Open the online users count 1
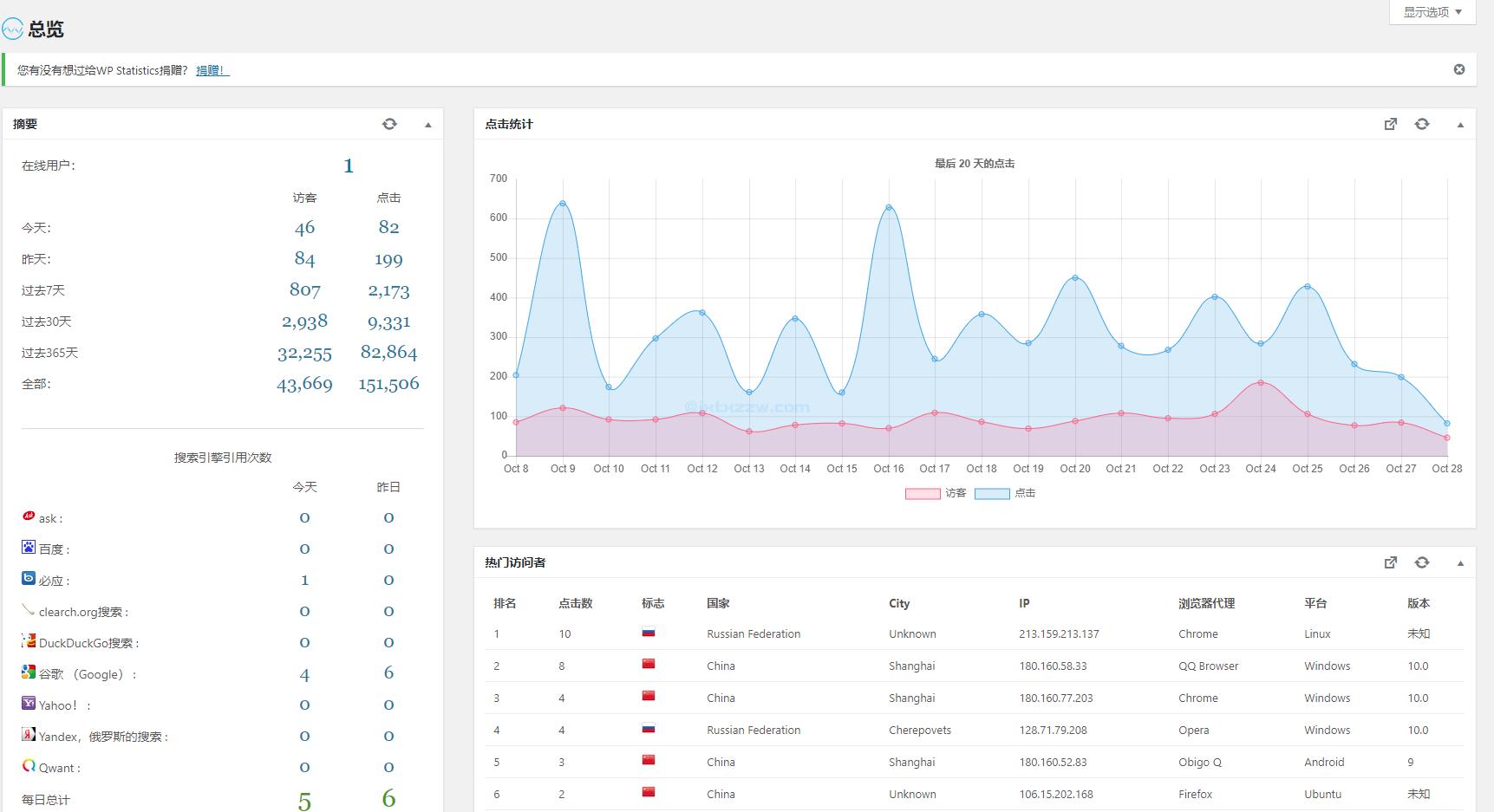 (349, 166)
